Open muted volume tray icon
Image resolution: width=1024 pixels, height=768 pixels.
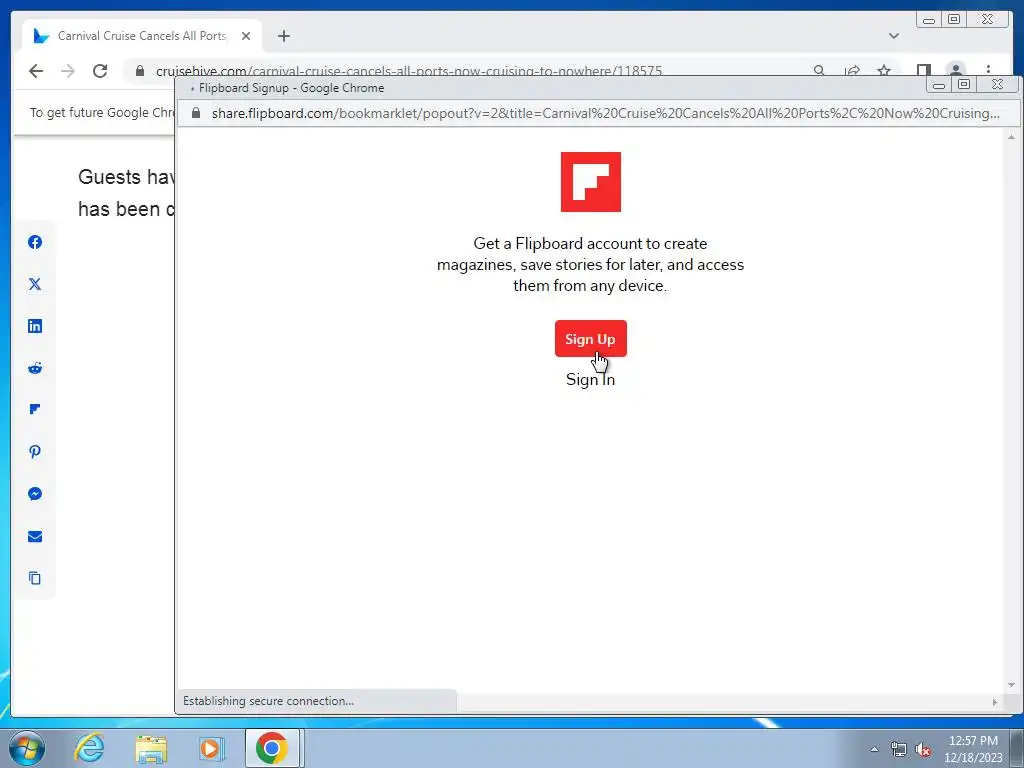(x=923, y=749)
